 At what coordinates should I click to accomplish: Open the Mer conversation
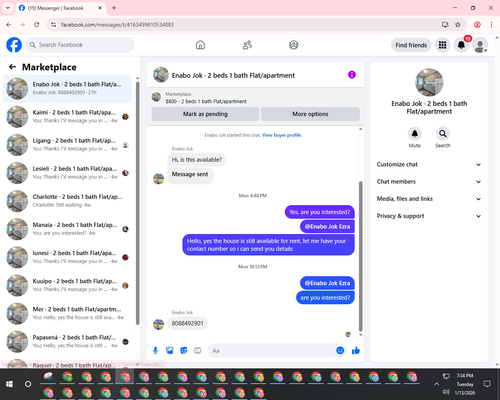click(x=67, y=313)
